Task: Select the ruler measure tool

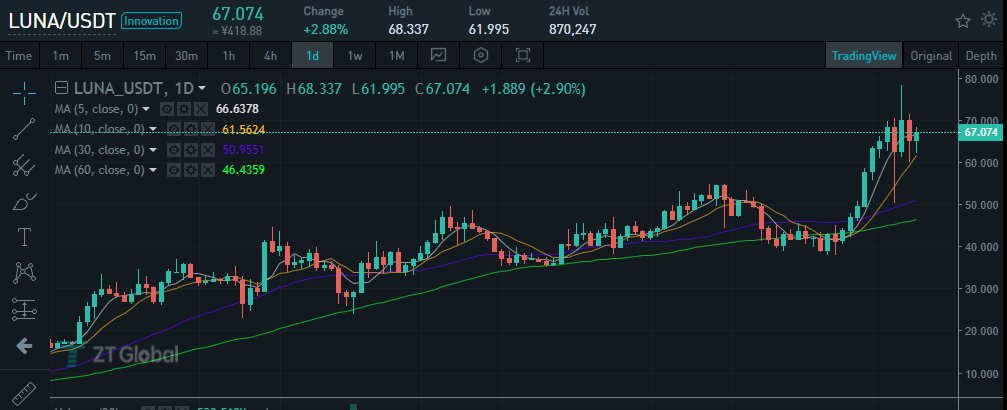Action: 24,392
